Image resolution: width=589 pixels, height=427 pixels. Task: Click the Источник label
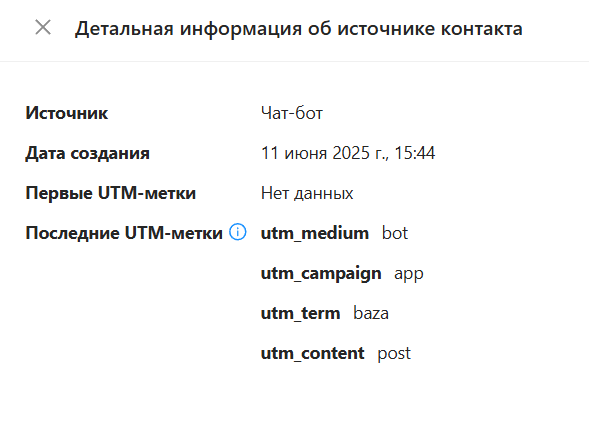(x=66, y=113)
